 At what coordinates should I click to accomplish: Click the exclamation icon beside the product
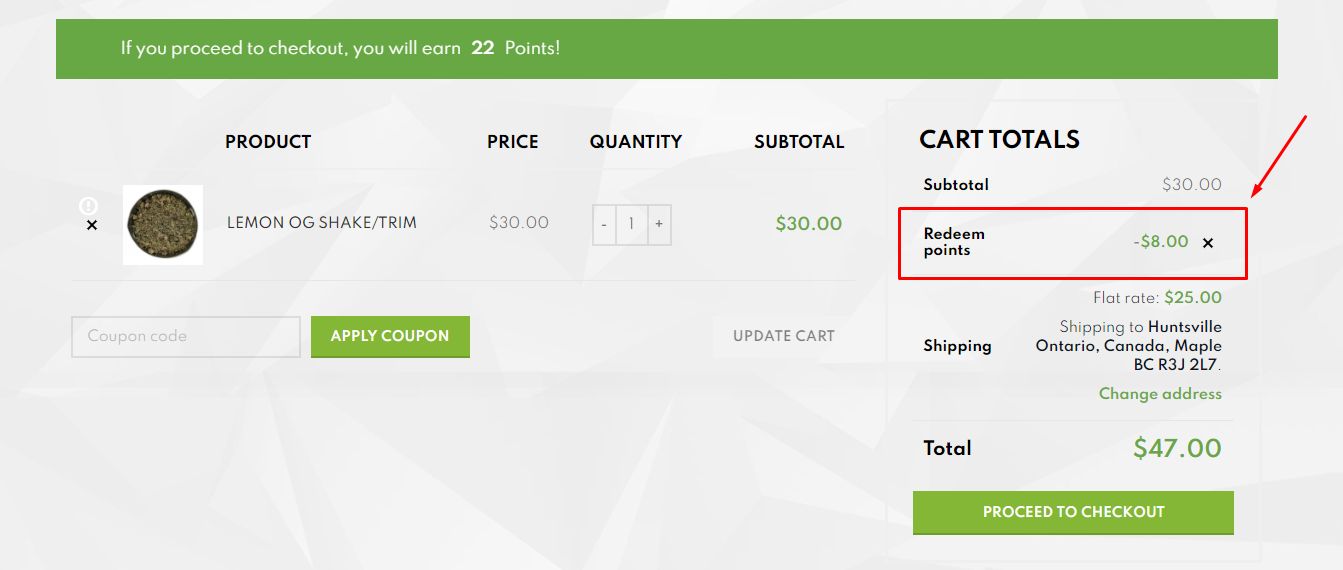[x=88, y=206]
